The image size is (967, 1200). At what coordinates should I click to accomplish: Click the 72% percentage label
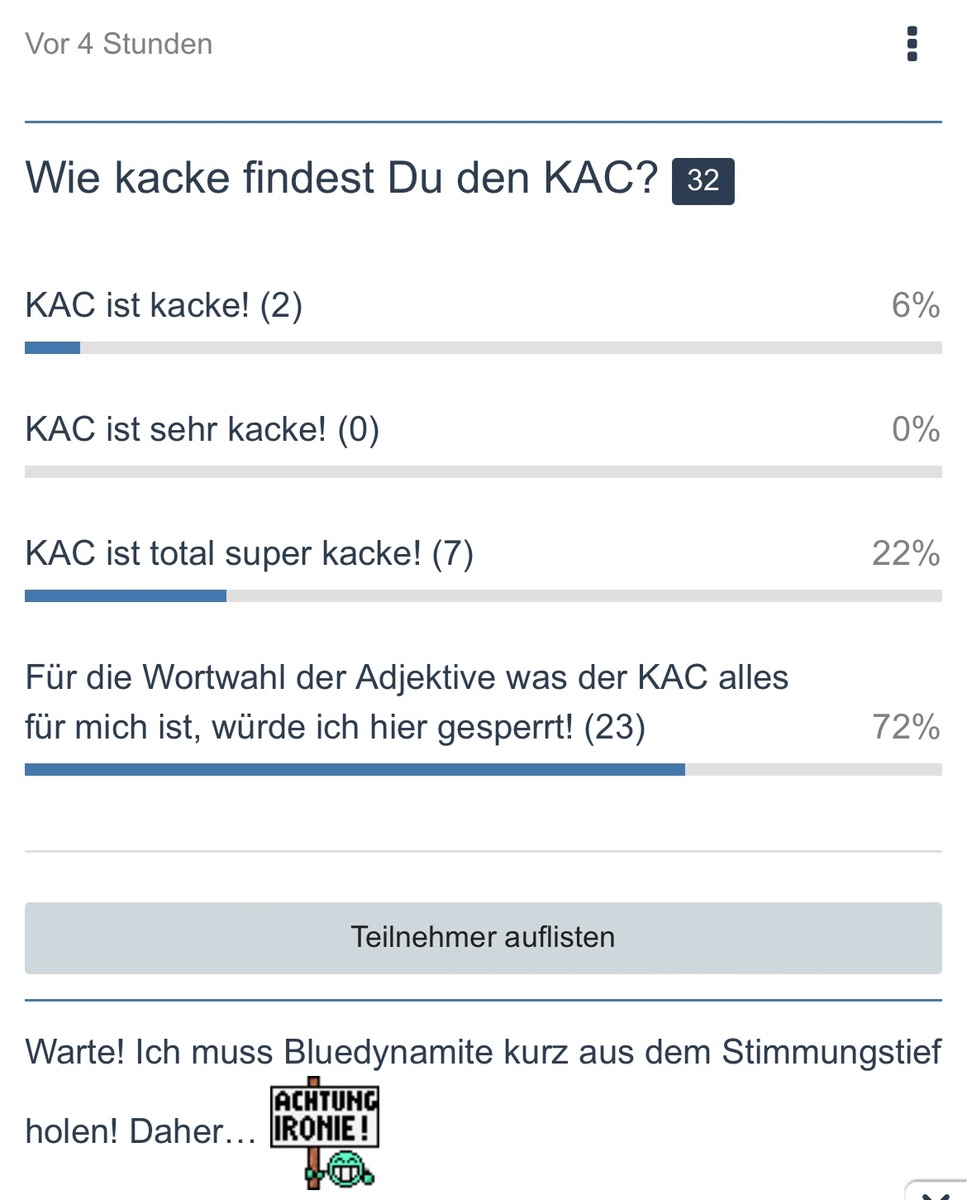coord(905,728)
